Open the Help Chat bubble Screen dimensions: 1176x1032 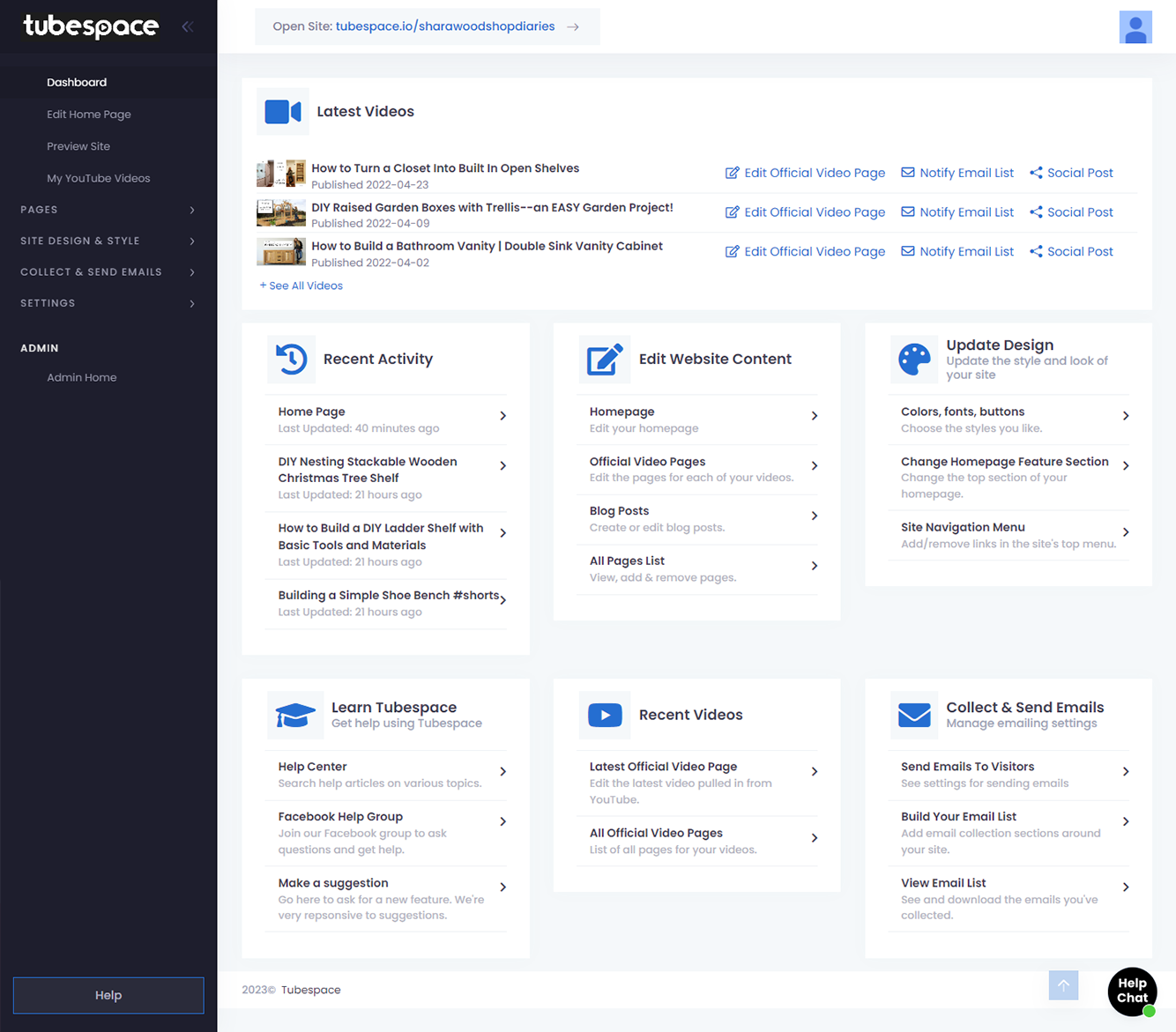click(x=1132, y=991)
